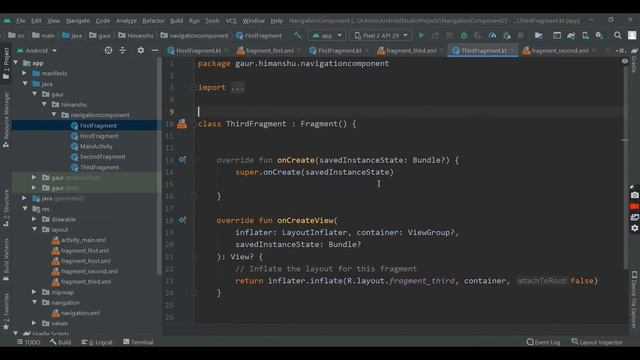Open the Structure tool window
This screenshot has height=360, width=640.
6,208
